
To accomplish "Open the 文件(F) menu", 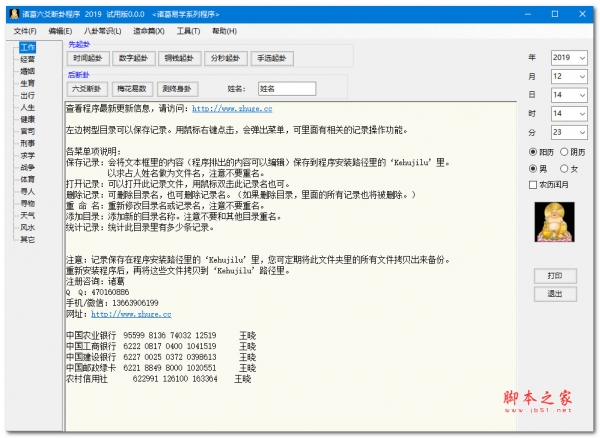I will [x=24, y=32].
